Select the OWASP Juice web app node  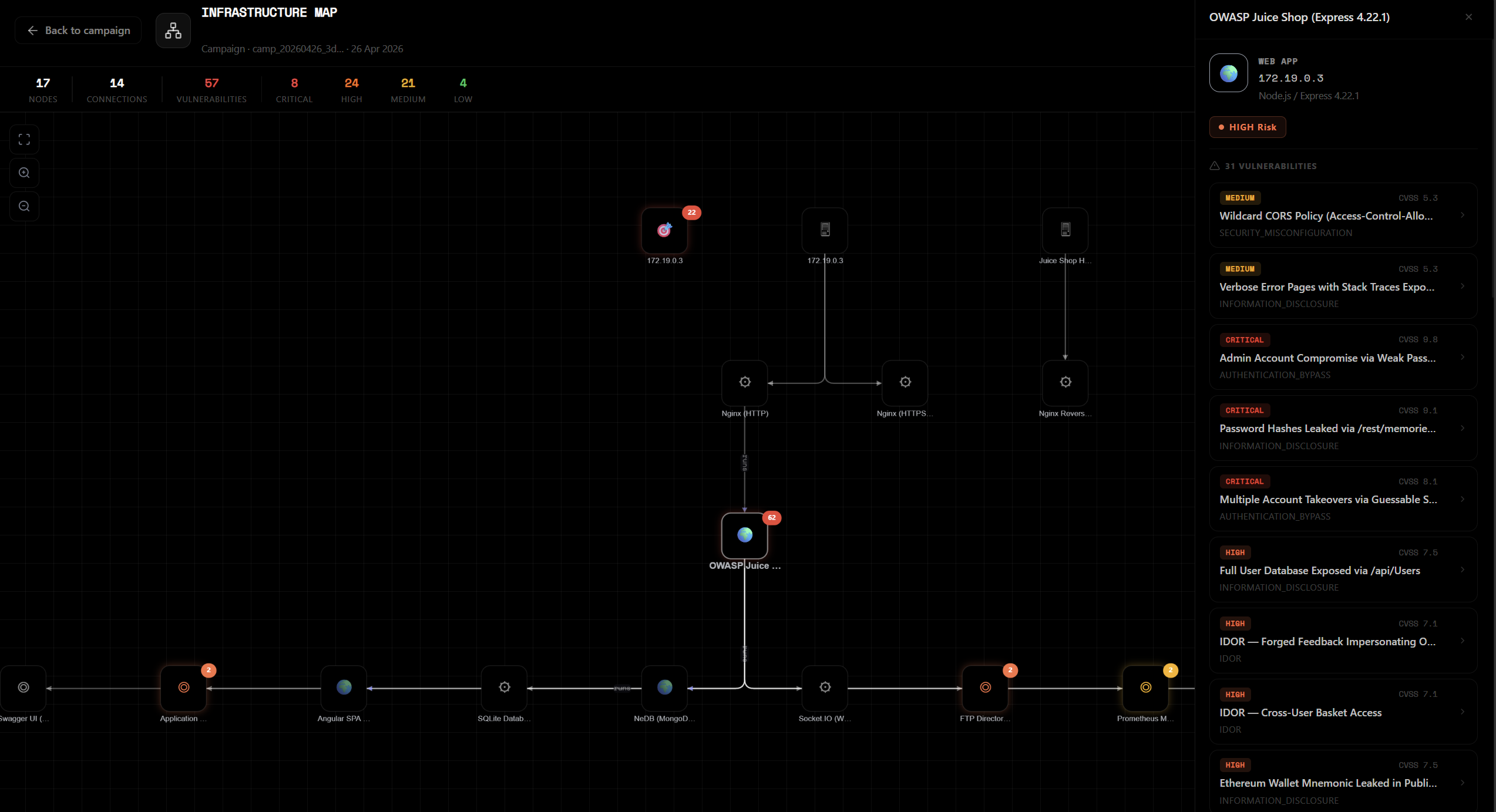[745, 535]
